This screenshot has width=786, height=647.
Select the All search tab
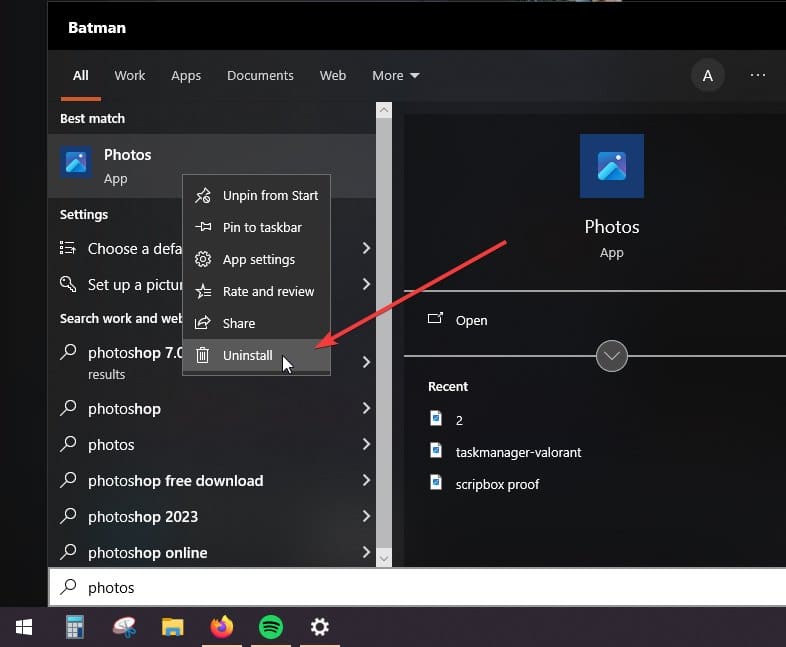pyautogui.click(x=81, y=76)
